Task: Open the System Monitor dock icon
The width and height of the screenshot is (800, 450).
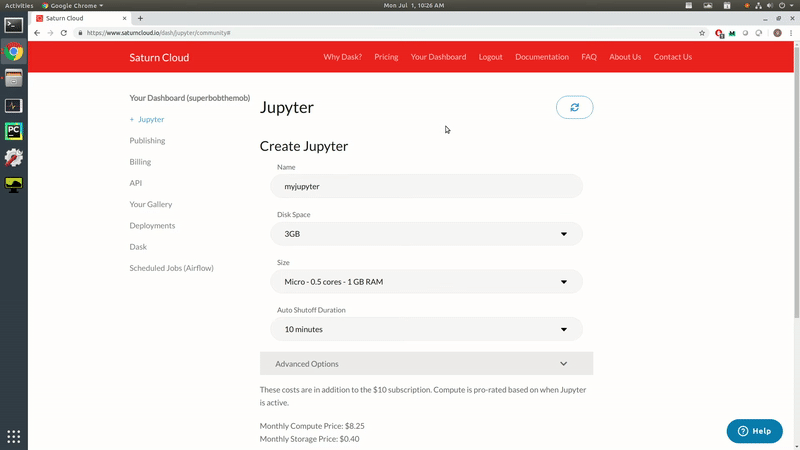Action: (14, 105)
